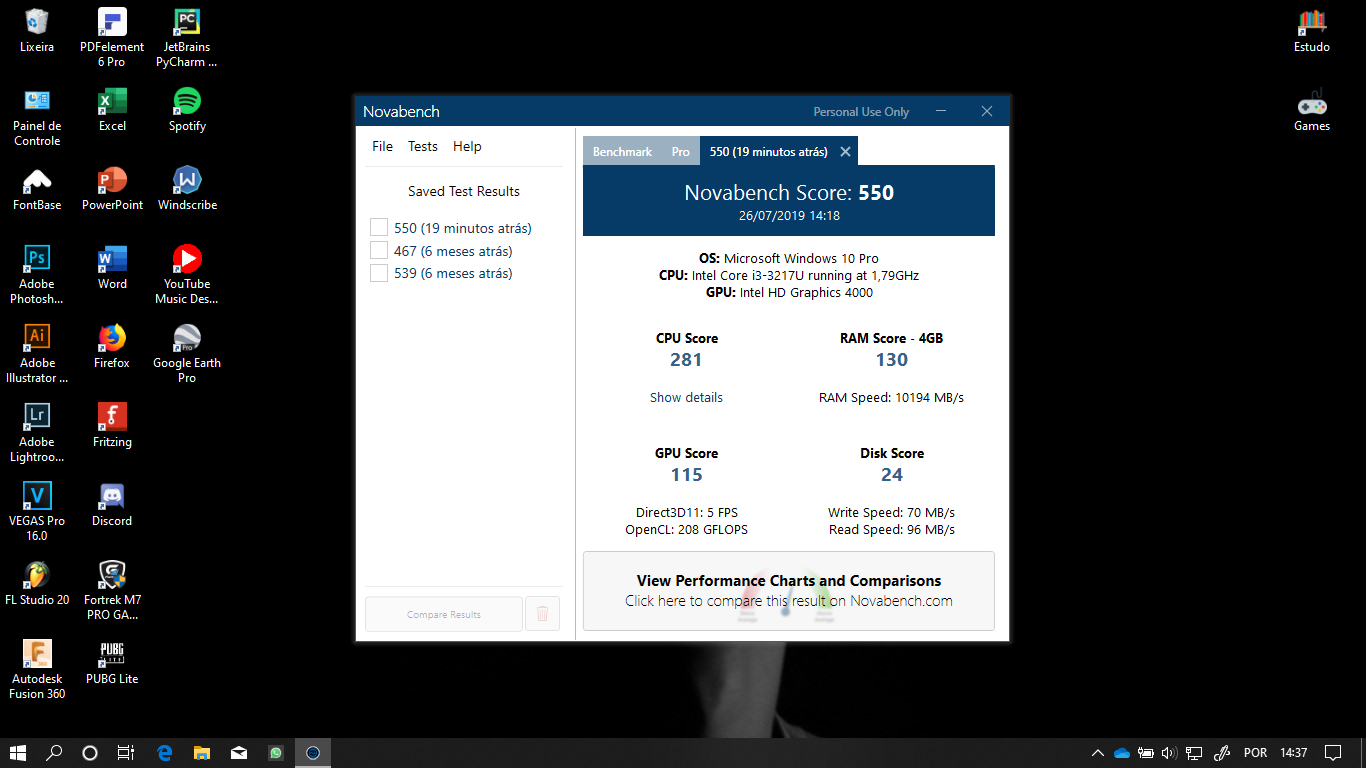
Task: Open the File menu in Novabench
Action: point(382,146)
